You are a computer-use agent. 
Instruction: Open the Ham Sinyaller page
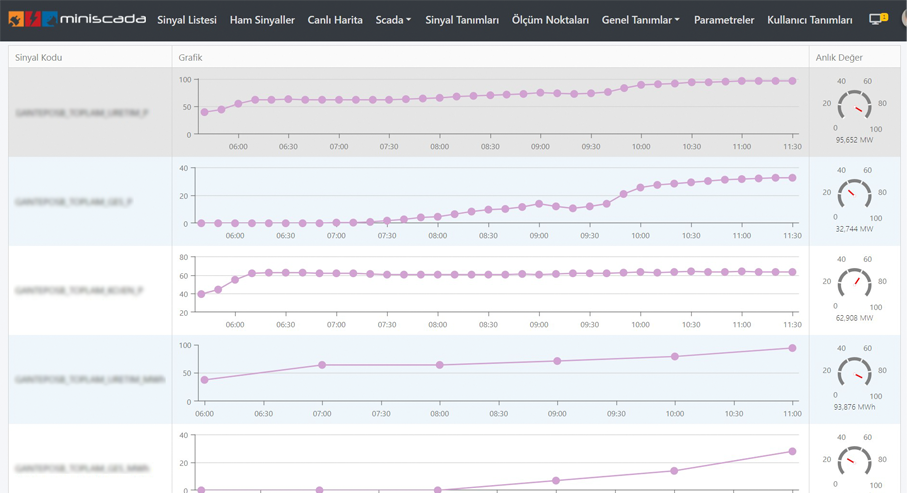(262, 20)
